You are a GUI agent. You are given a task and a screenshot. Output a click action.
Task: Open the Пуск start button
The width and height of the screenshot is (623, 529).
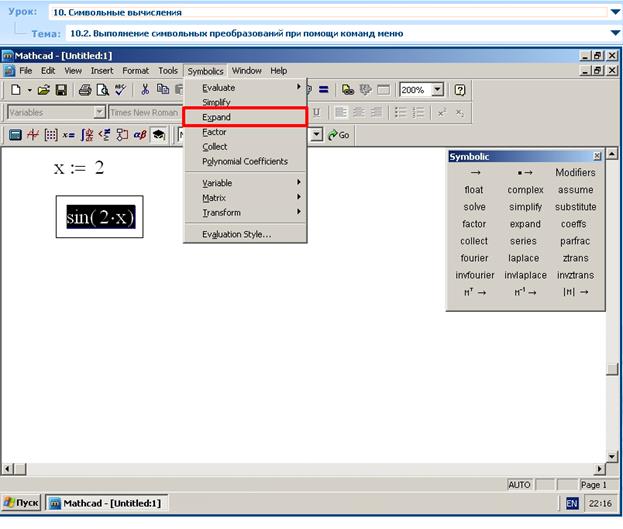click(x=21, y=503)
